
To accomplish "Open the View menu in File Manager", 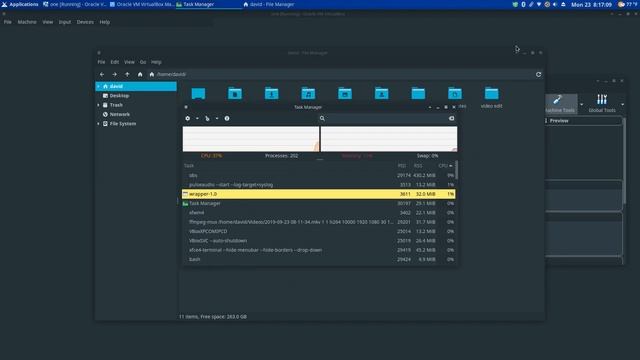I will 129,62.
